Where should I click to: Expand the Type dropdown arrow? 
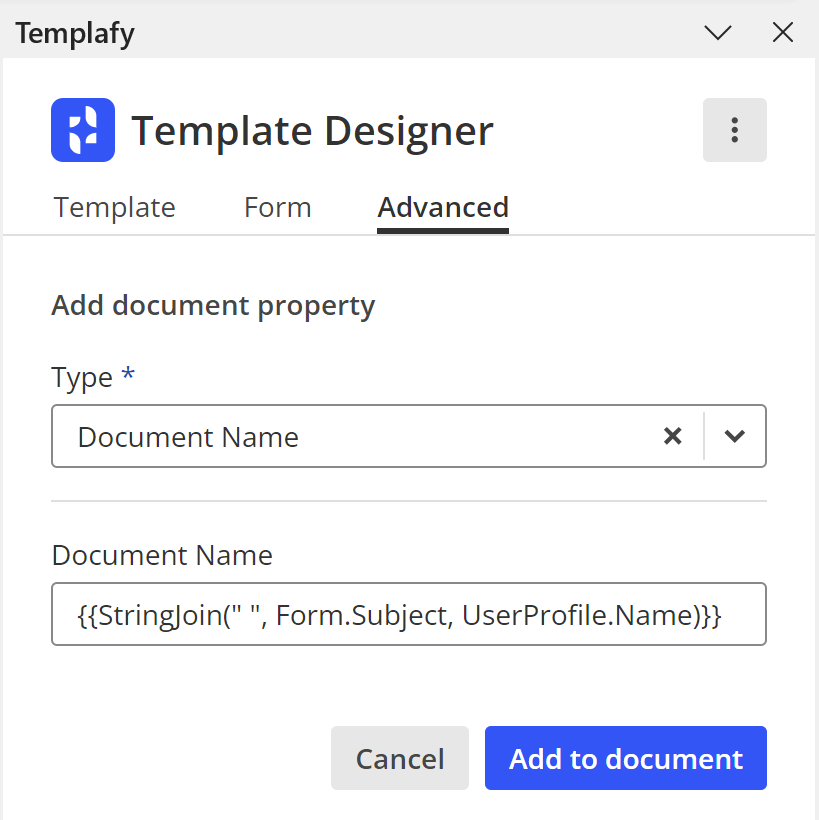click(734, 436)
